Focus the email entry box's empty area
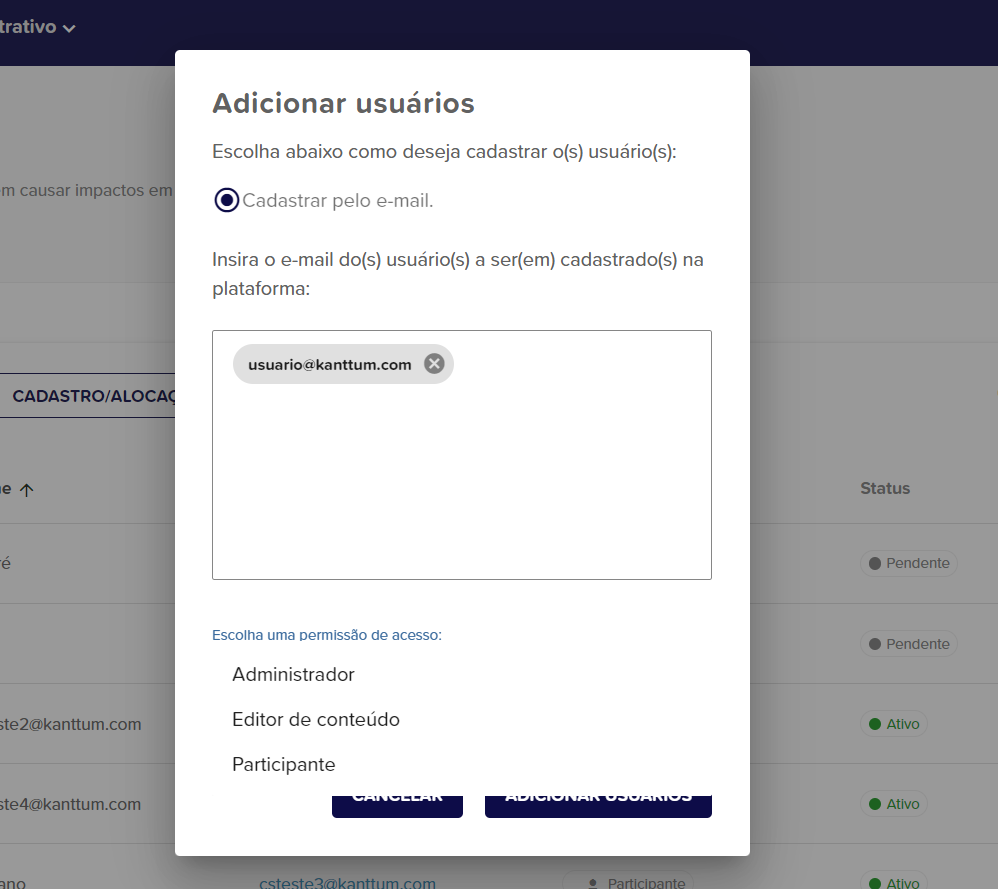Image resolution: width=998 pixels, height=889 pixels. [461, 480]
